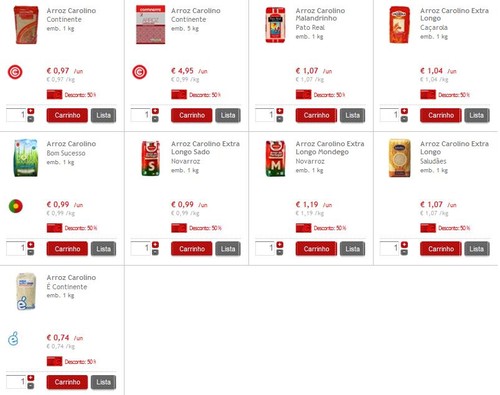Increase quantity of É Continente rice

[x=31, y=378]
